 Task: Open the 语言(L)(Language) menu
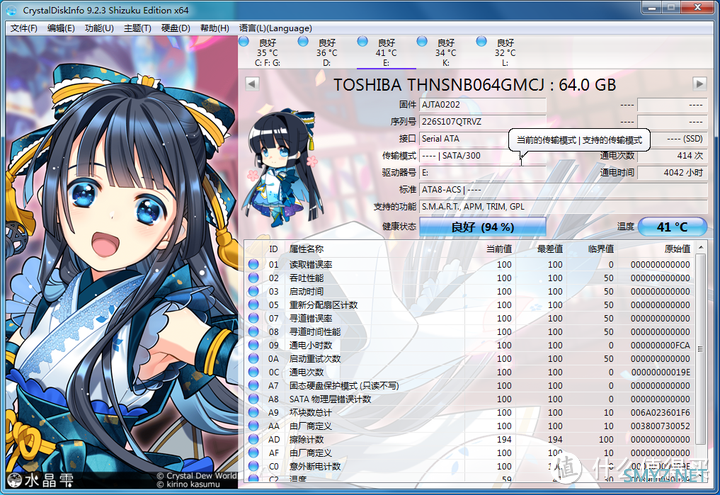click(x=276, y=28)
